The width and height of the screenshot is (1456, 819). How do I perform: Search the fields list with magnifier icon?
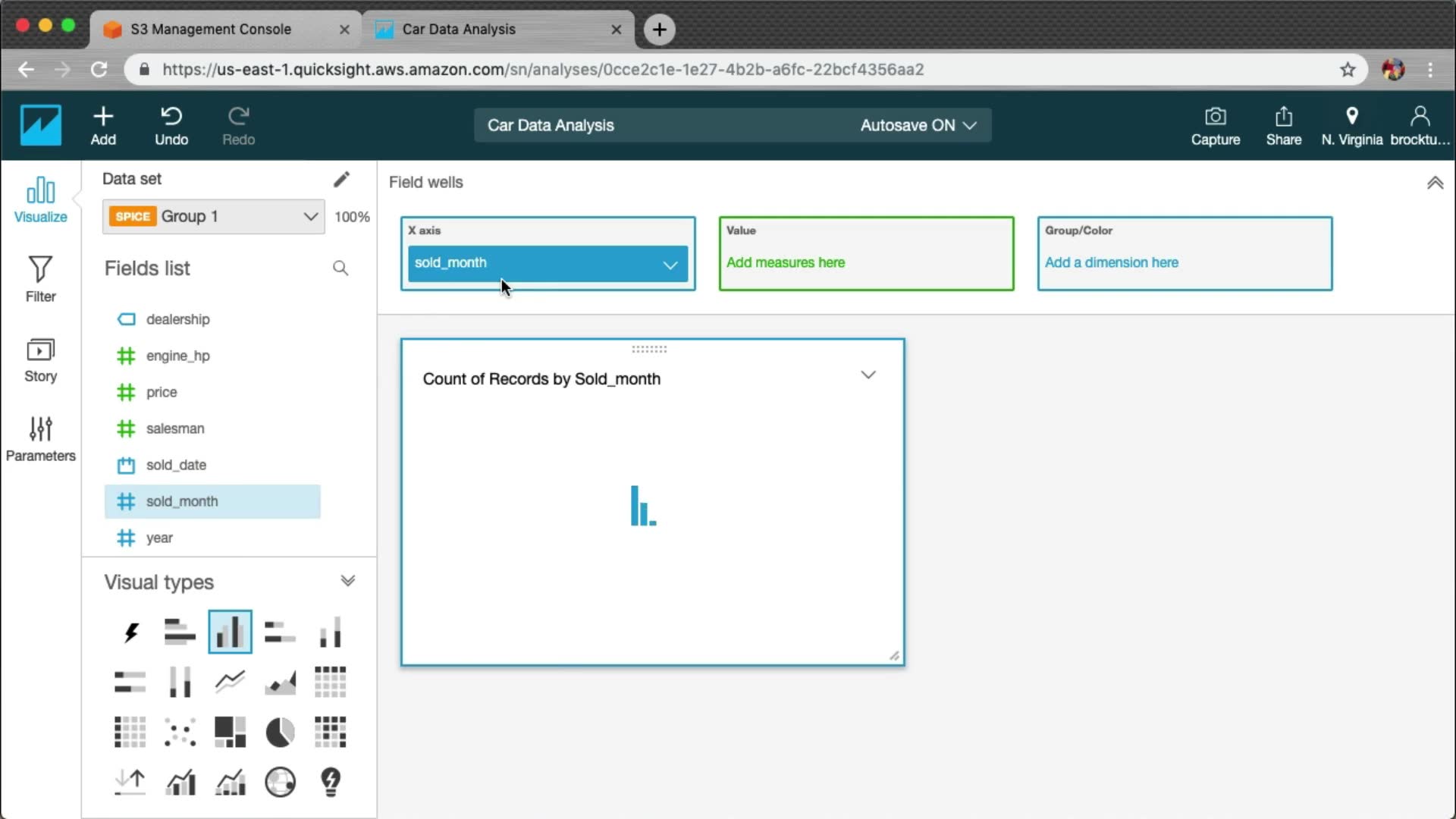340,268
